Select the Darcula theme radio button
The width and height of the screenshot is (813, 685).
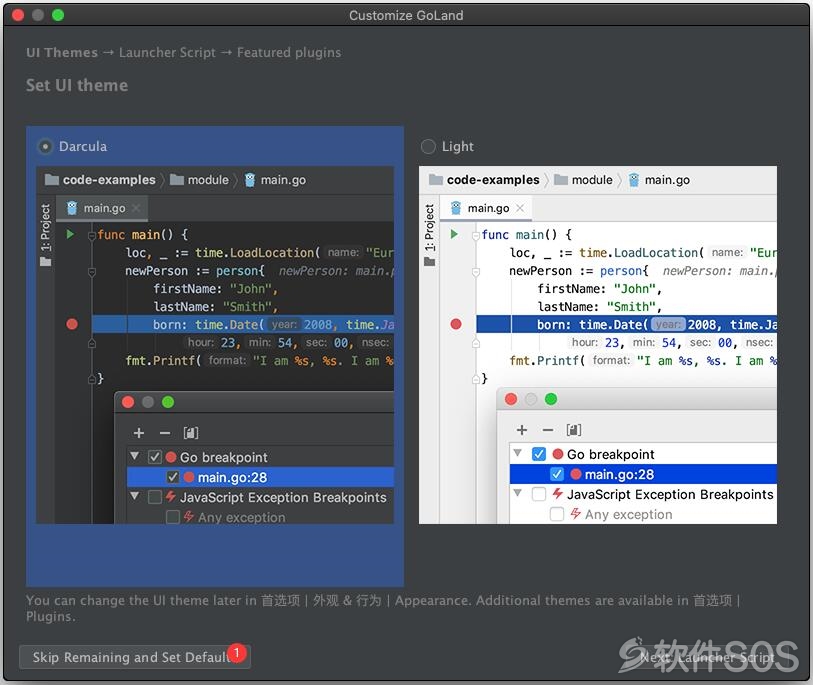(x=45, y=147)
